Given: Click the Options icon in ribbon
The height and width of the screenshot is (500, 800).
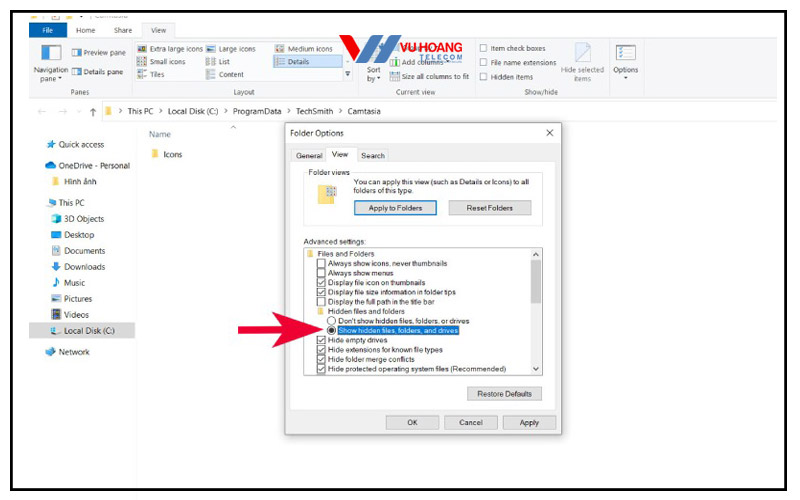Looking at the screenshot, I should tap(626, 53).
